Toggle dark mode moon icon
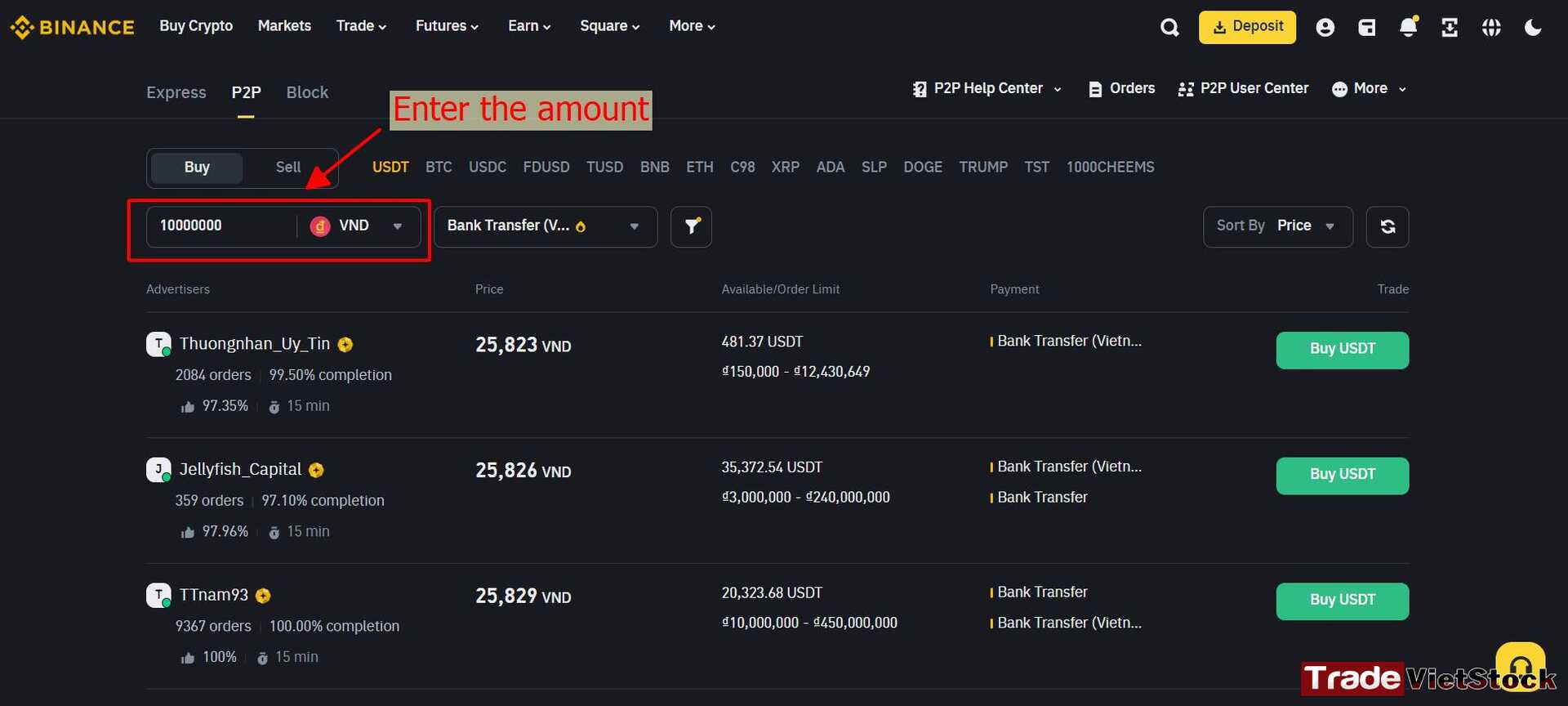Image resolution: width=1568 pixels, height=706 pixels. click(x=1533, y=27)
